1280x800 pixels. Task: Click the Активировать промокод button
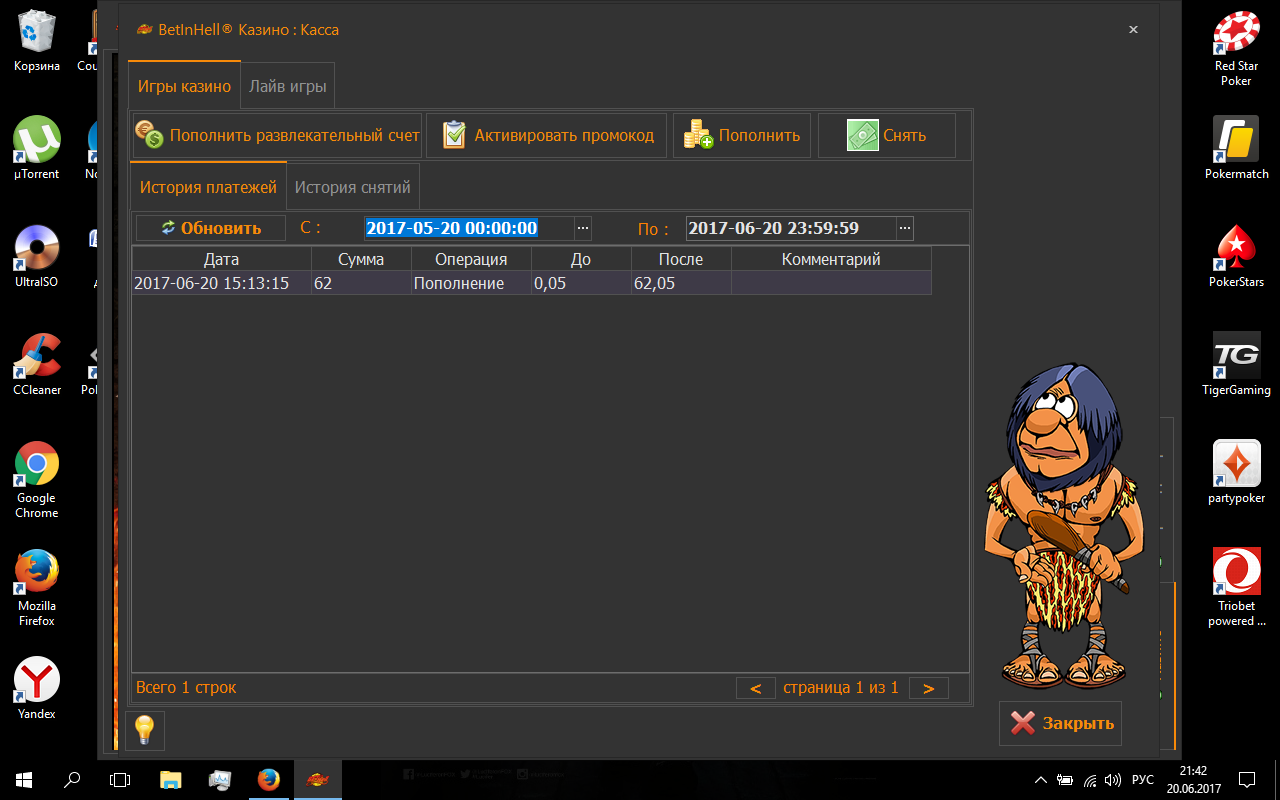click(x=548, y=135)
